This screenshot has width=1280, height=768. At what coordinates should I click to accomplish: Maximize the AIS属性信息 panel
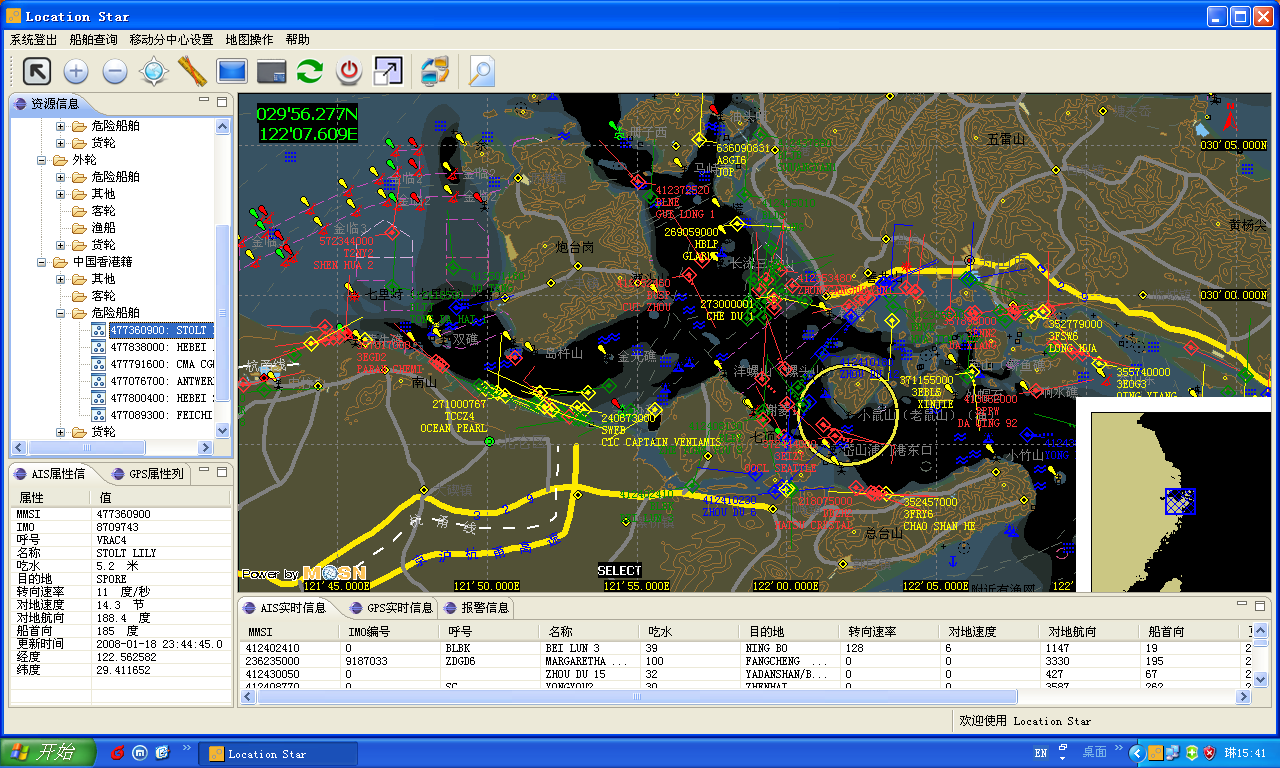pyautogui.click(x=222, y=471)
